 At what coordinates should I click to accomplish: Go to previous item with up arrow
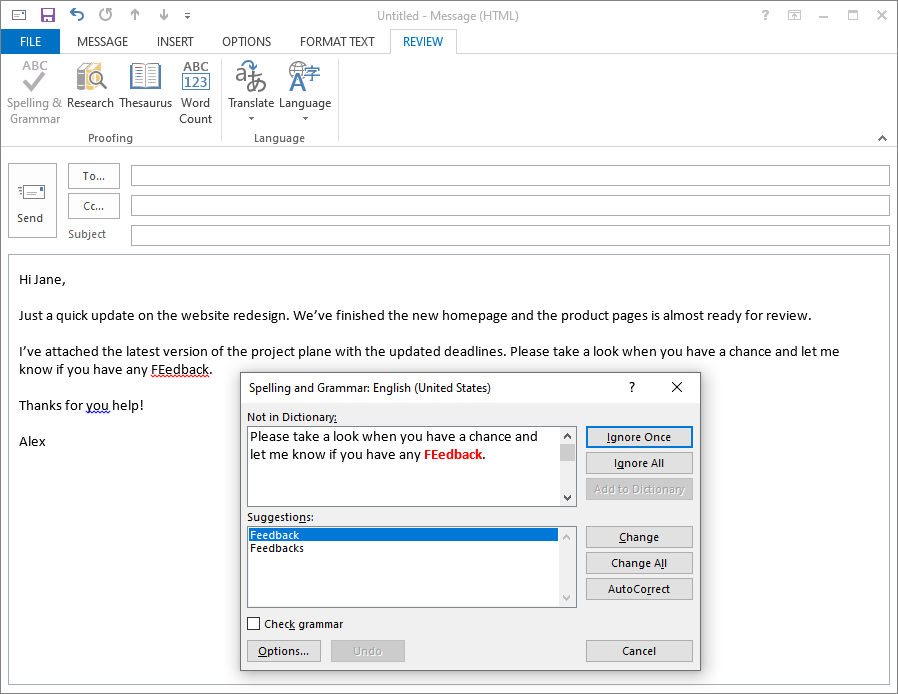[x=135, y=15]
